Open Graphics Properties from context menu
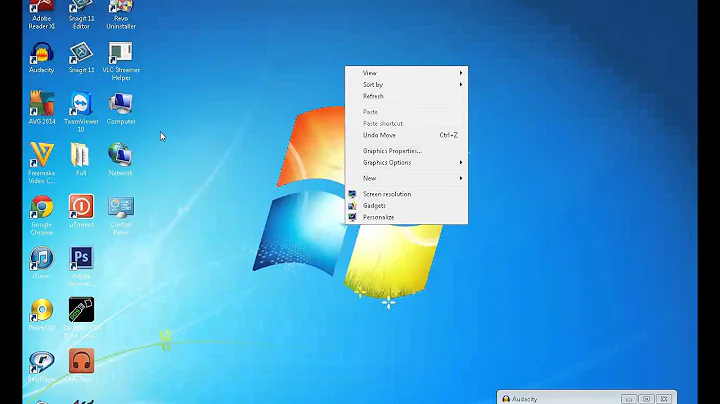This screenshot has height=404, width=720. pyautogui.click(x=406, y=151)
